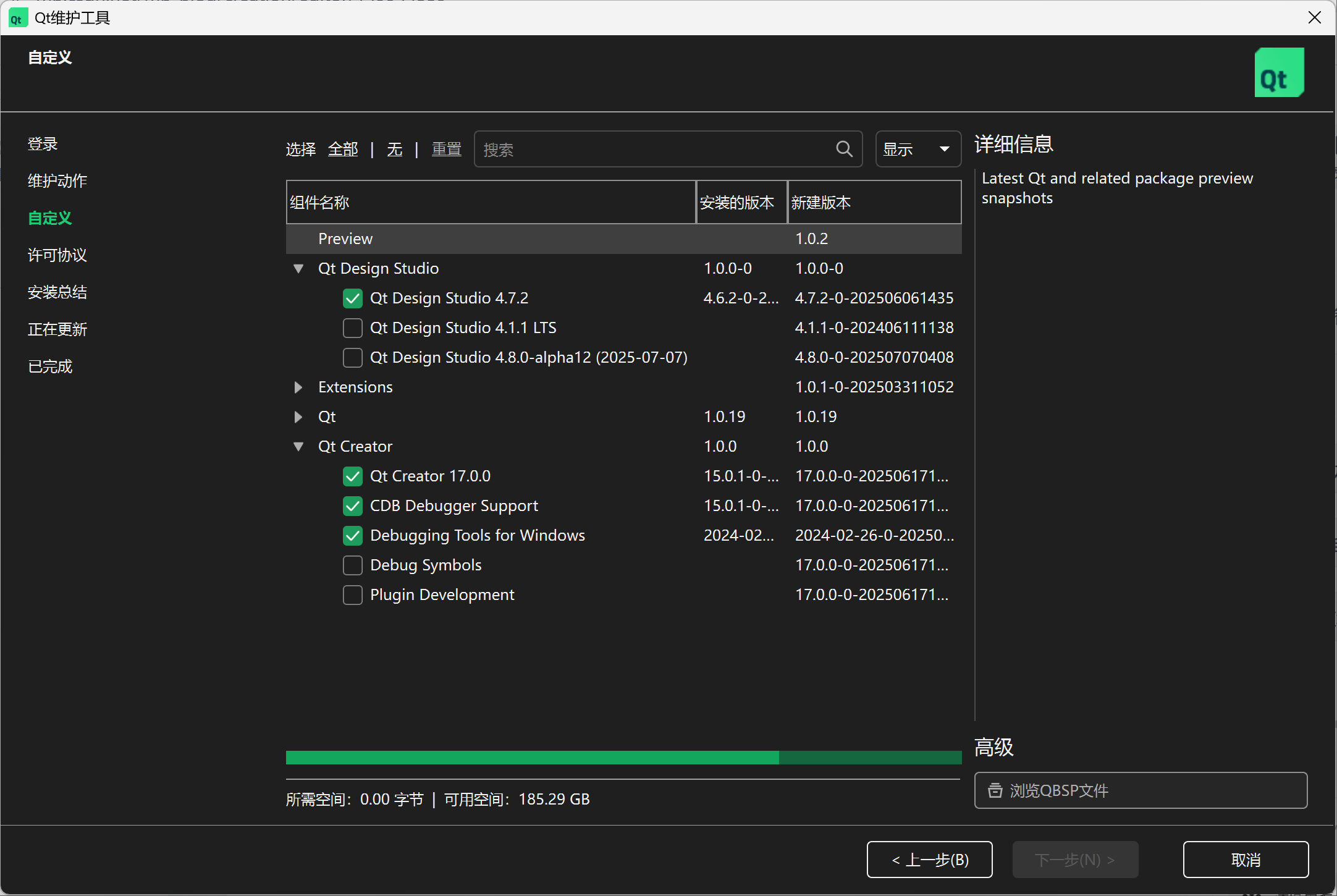Viewport: 1337px width, 896px height.
Task: Click the 取消 cancel button
Action: [1246, 860]
